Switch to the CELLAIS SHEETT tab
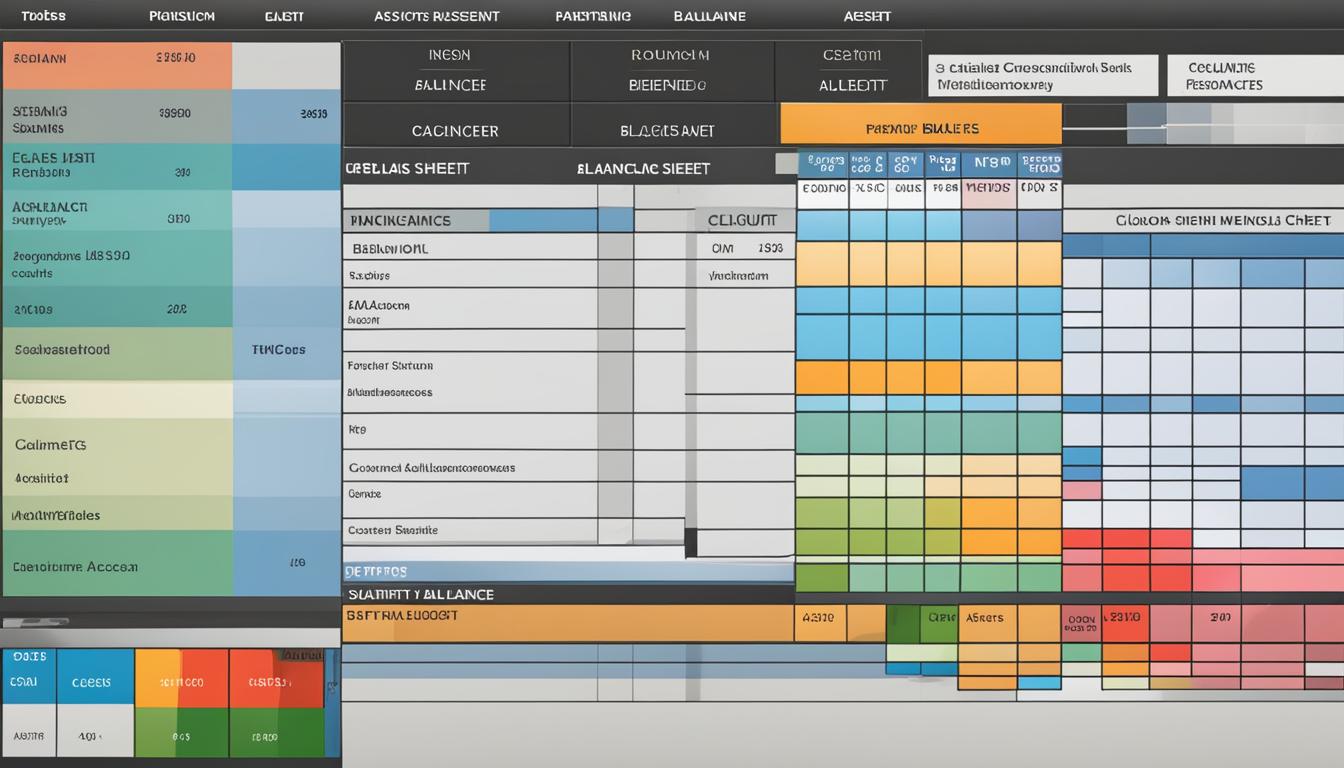Image resolution: width=1344 pixels, height=768 pixels. click(408, 168)
